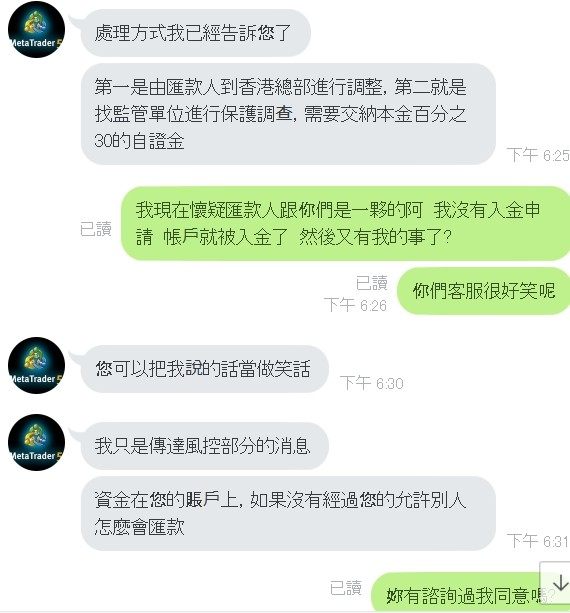Click the 已讀 label above 下午 6:26

(371, 283)
